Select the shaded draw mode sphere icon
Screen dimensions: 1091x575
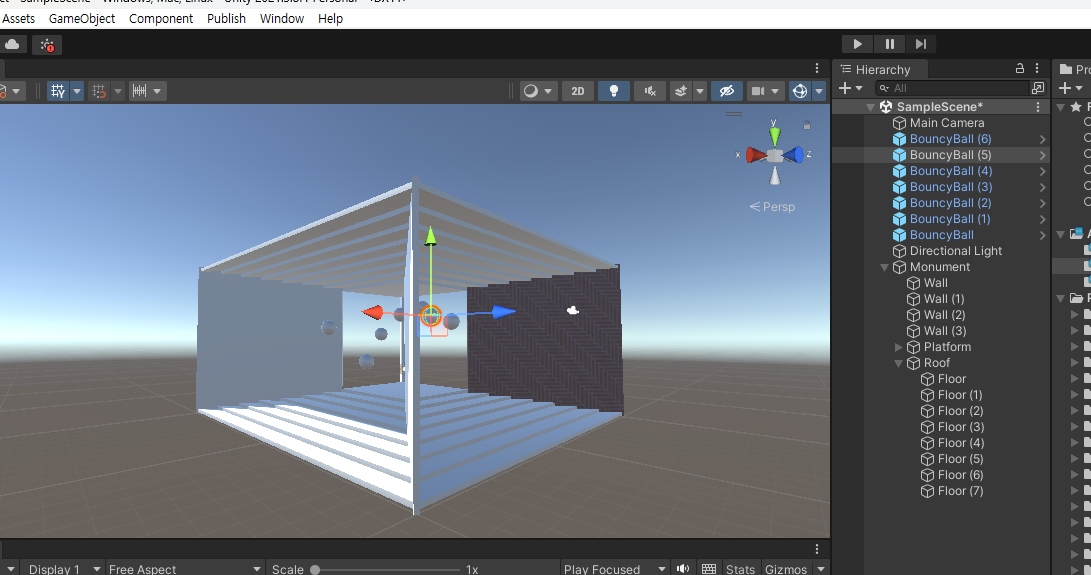click(x=531, y=91)
